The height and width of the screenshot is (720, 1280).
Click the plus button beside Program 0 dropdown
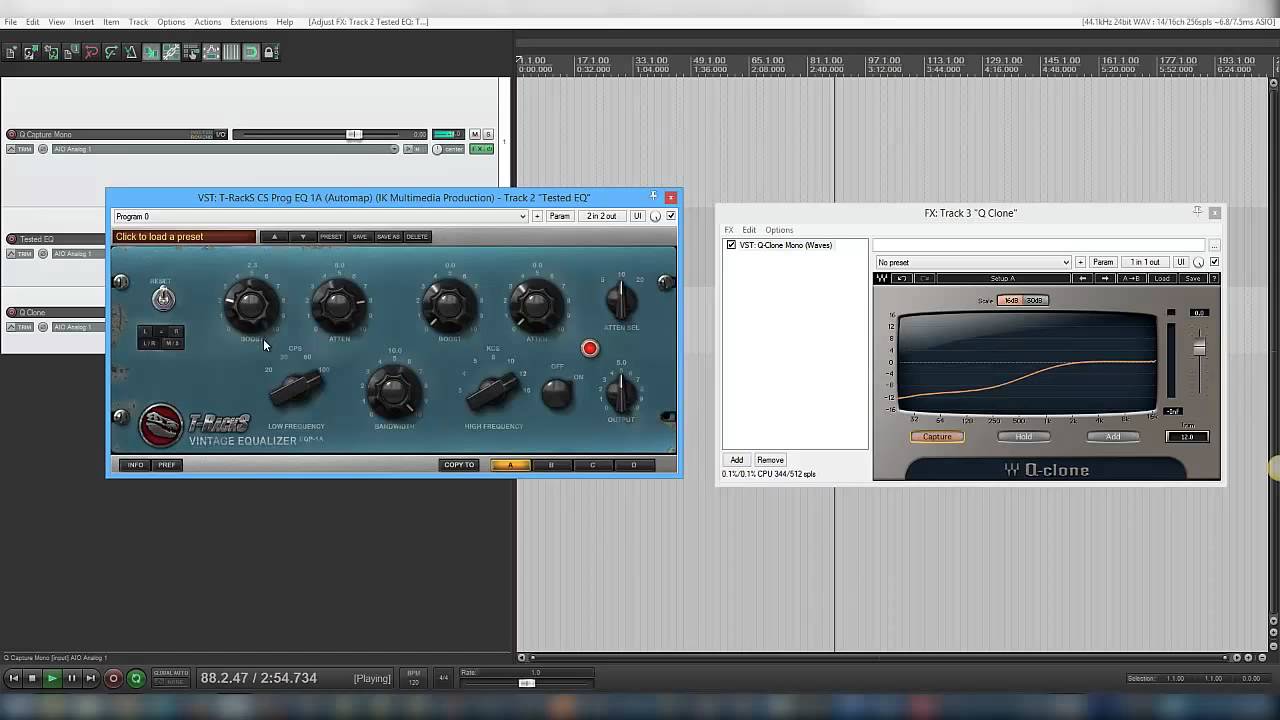tap(537, 216)
